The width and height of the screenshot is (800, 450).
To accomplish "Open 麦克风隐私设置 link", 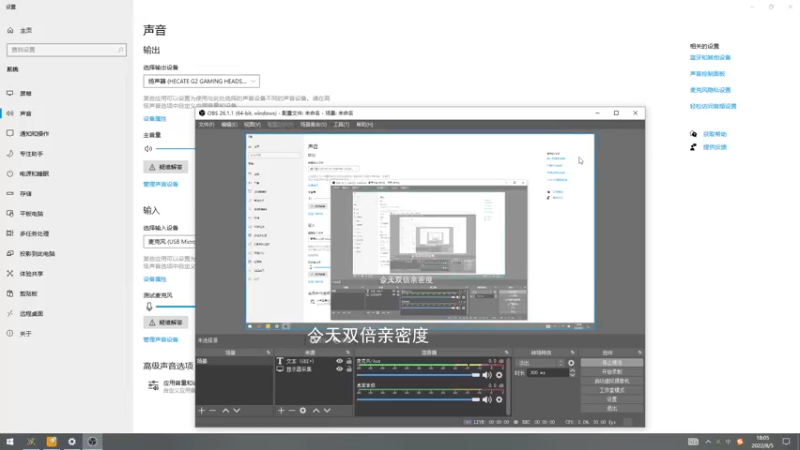I will (710, 90).
